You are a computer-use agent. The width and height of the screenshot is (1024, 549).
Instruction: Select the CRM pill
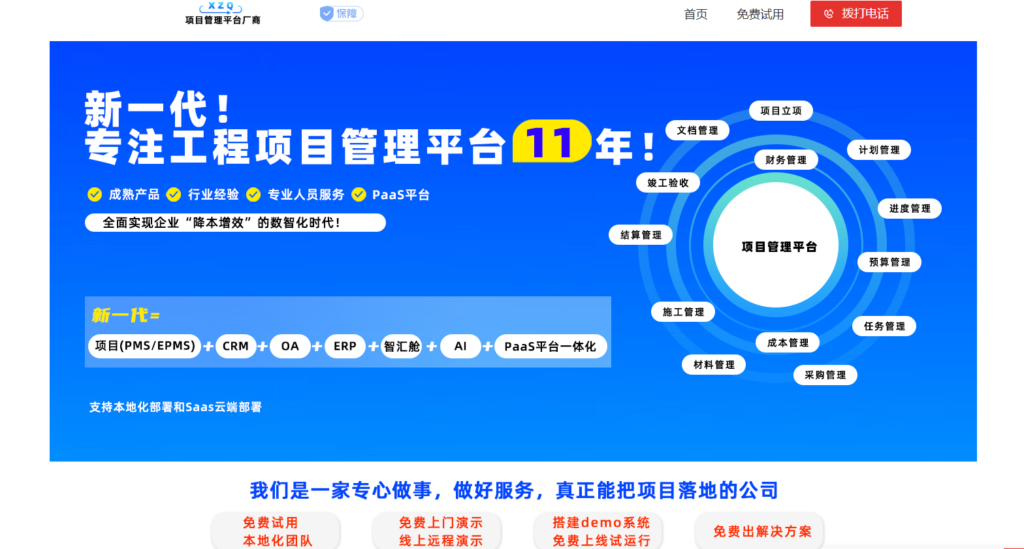[x=235, y=346]
